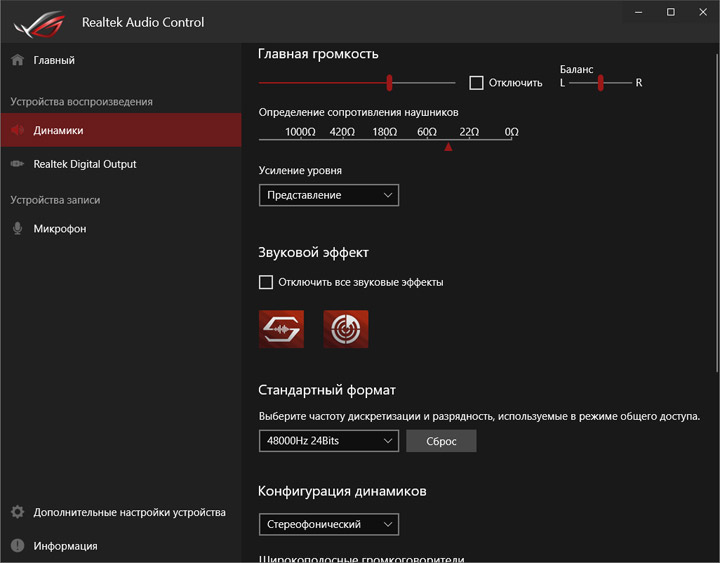Click the gear icon for Дополнительные настройки

point(17,512)
